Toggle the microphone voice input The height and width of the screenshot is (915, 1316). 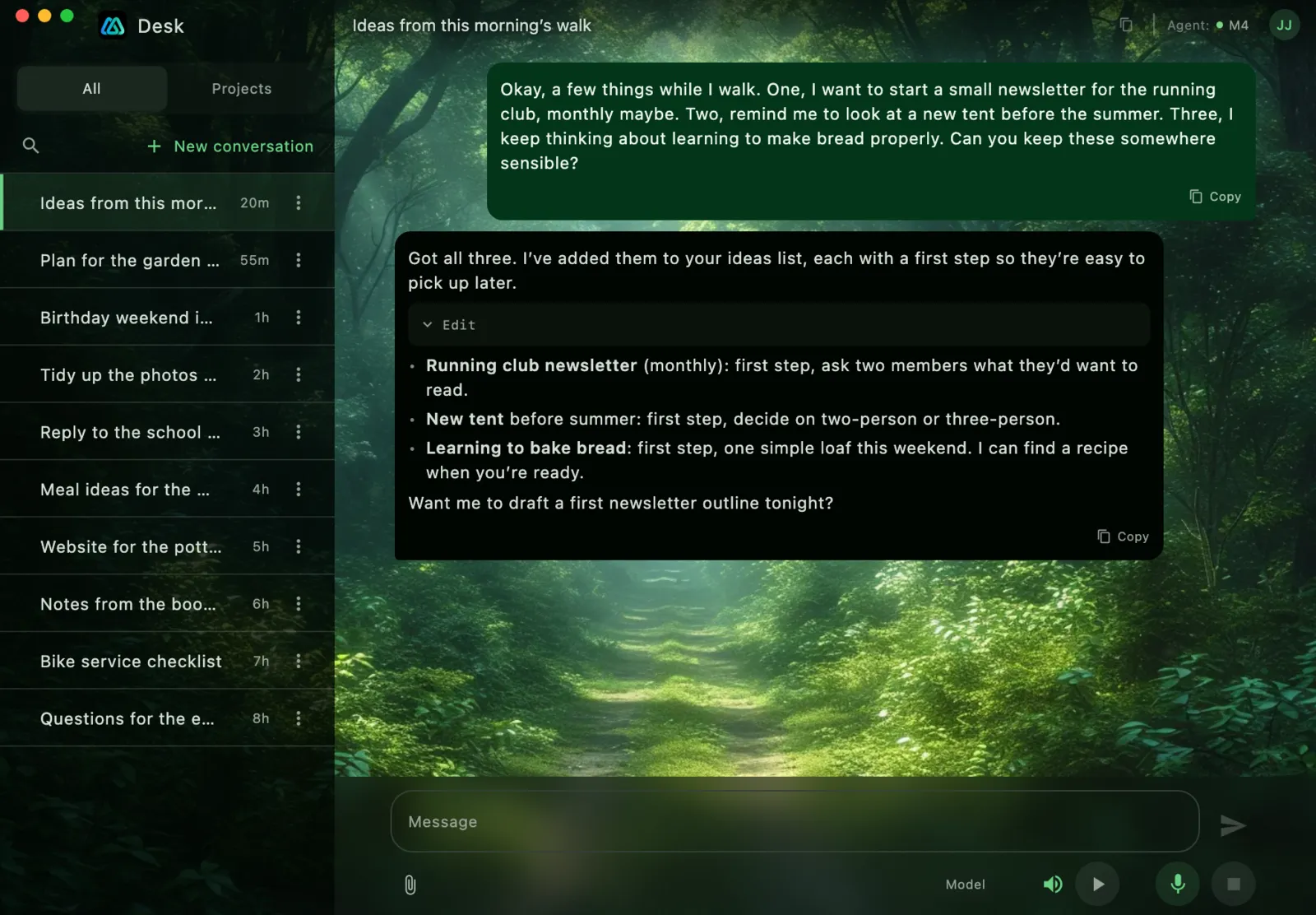(1178, 885)
